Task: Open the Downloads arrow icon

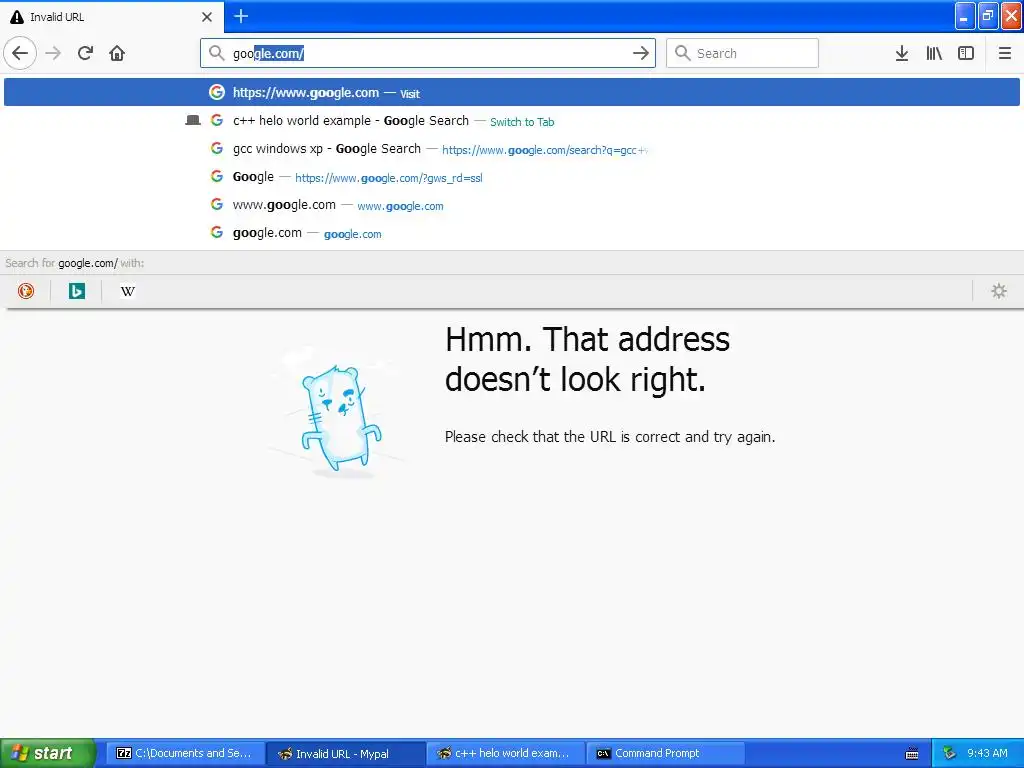Action: pos(902,53)
